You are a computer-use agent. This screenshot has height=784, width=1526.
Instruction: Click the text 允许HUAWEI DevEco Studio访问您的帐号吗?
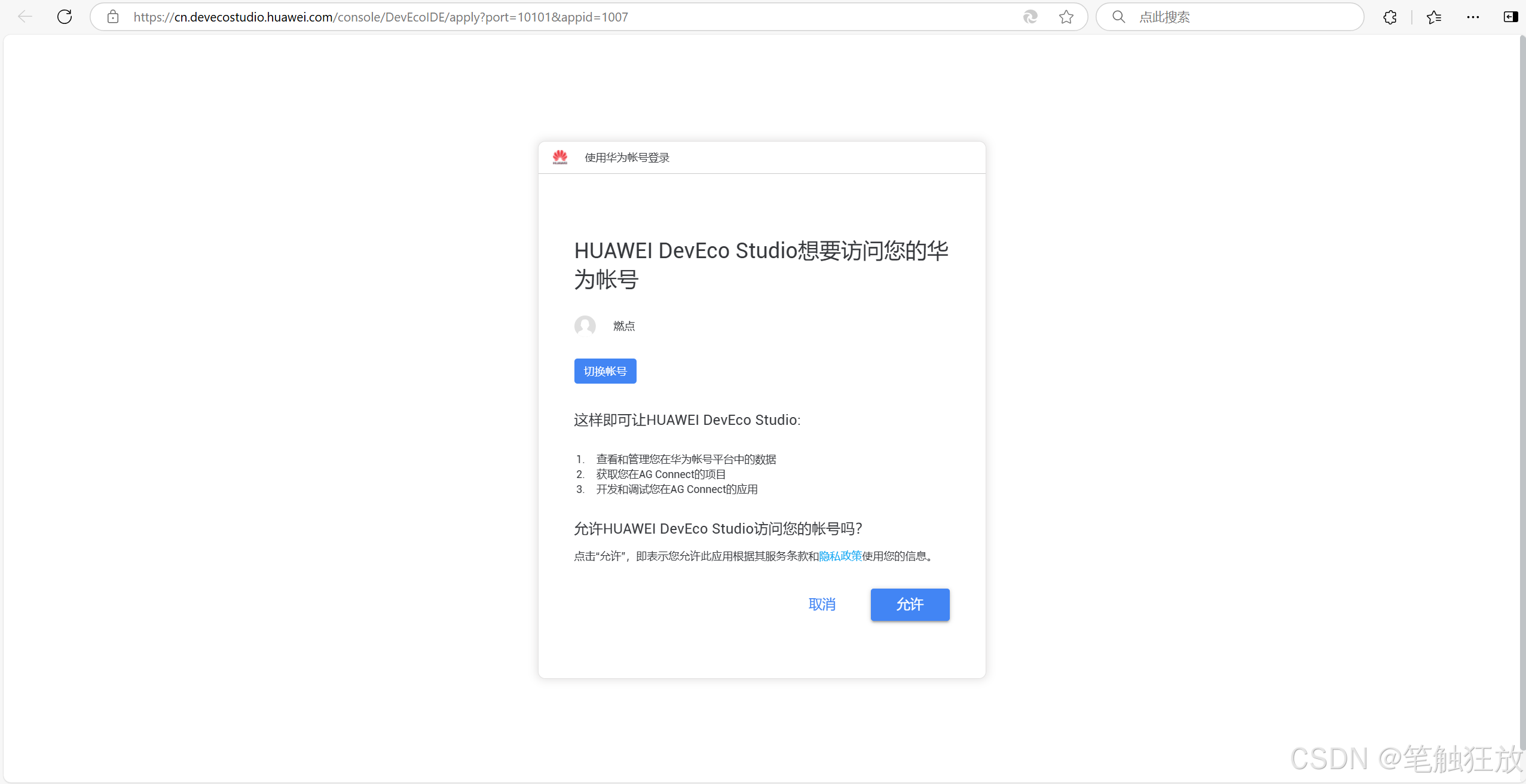point(718,528)
